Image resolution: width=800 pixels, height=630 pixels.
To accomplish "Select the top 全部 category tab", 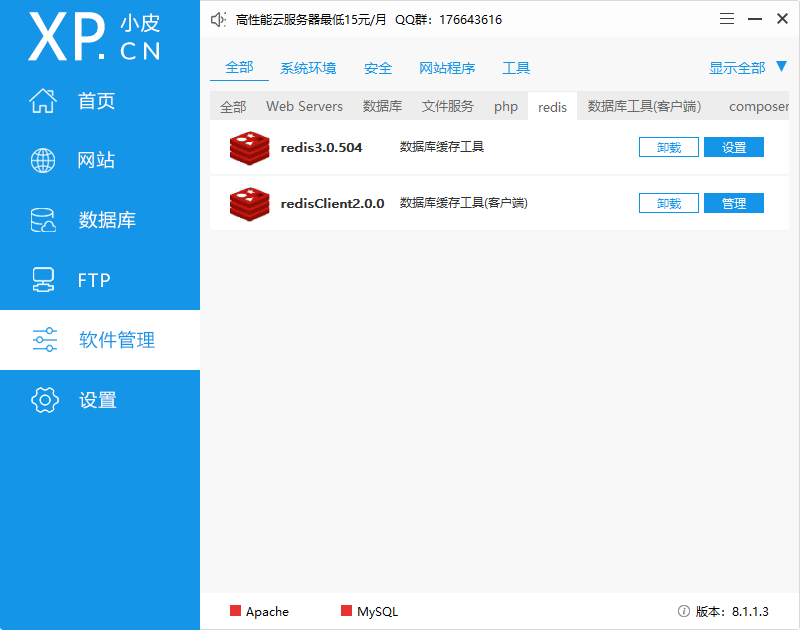I will tap(239, 67).
